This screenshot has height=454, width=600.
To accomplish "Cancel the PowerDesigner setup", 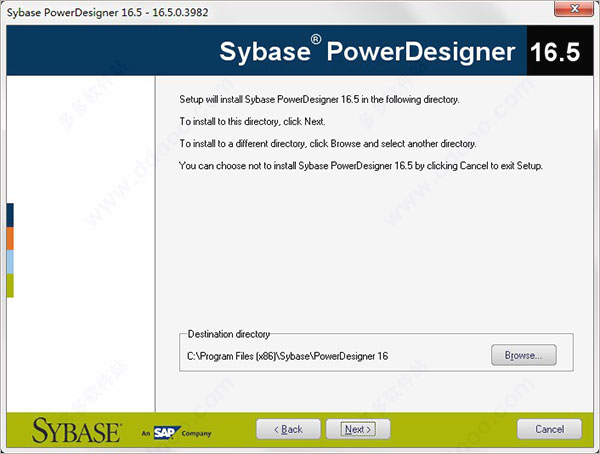I will click(x=549, y=429).
